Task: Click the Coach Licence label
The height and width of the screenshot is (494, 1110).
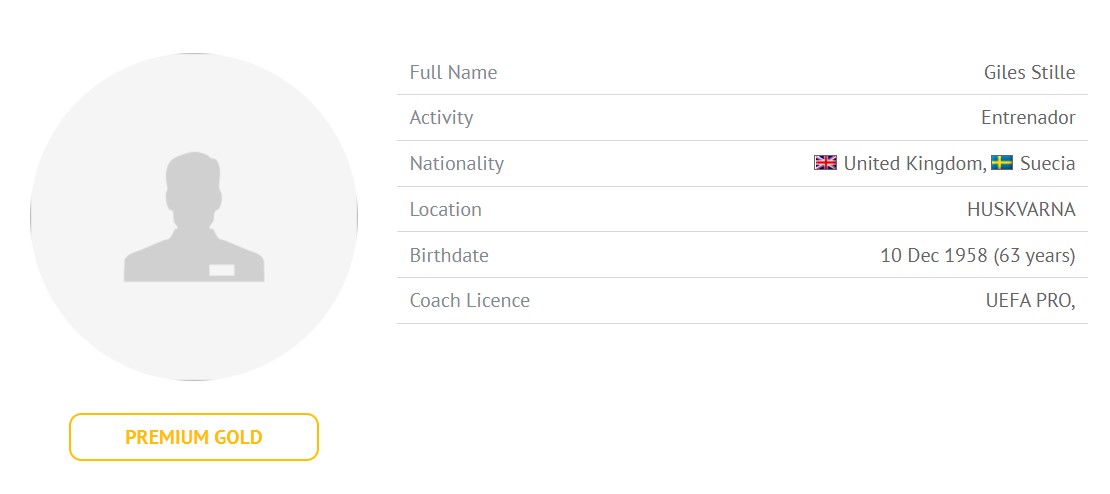Action: point(469,301)
